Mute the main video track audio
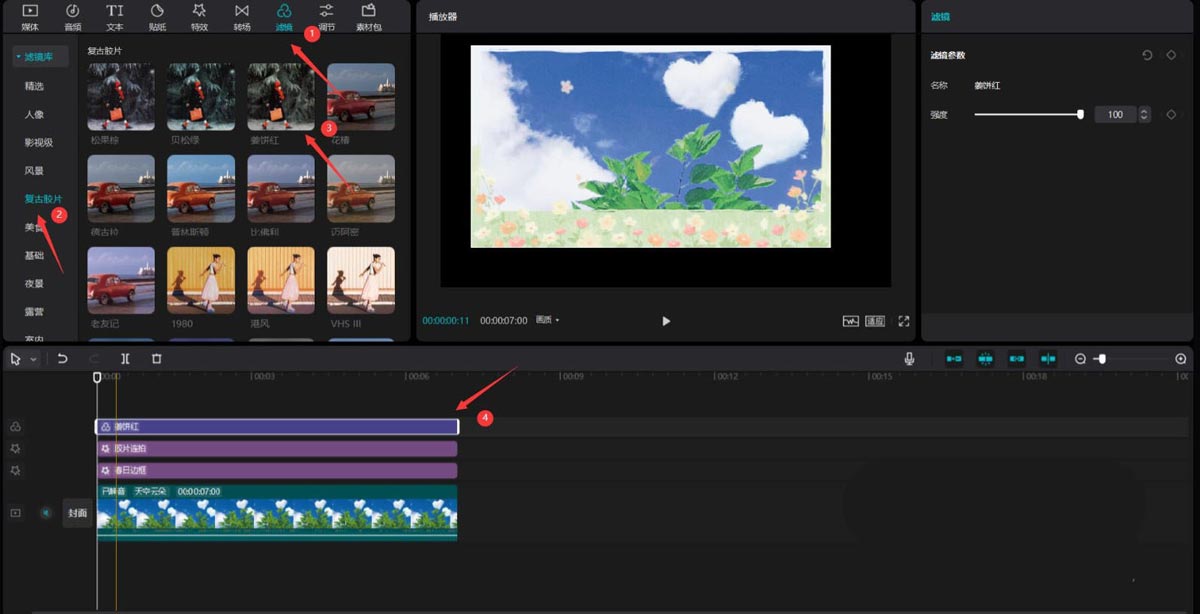1200x614 pixels. click(45, 513)
